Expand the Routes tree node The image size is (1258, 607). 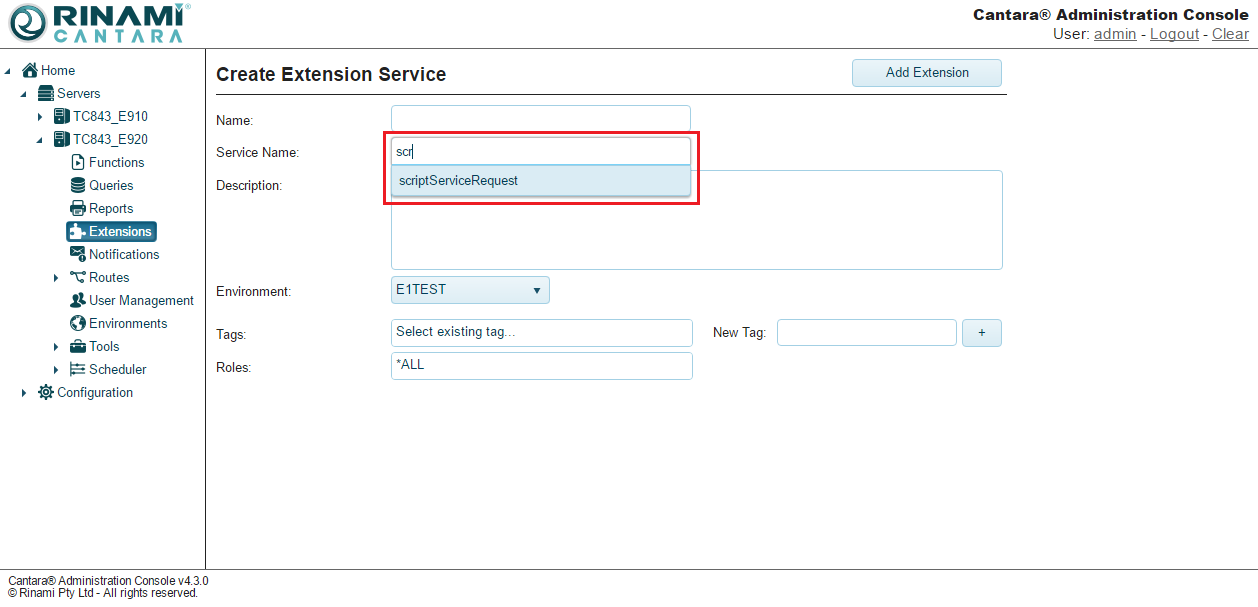click(x=56, y=278)
